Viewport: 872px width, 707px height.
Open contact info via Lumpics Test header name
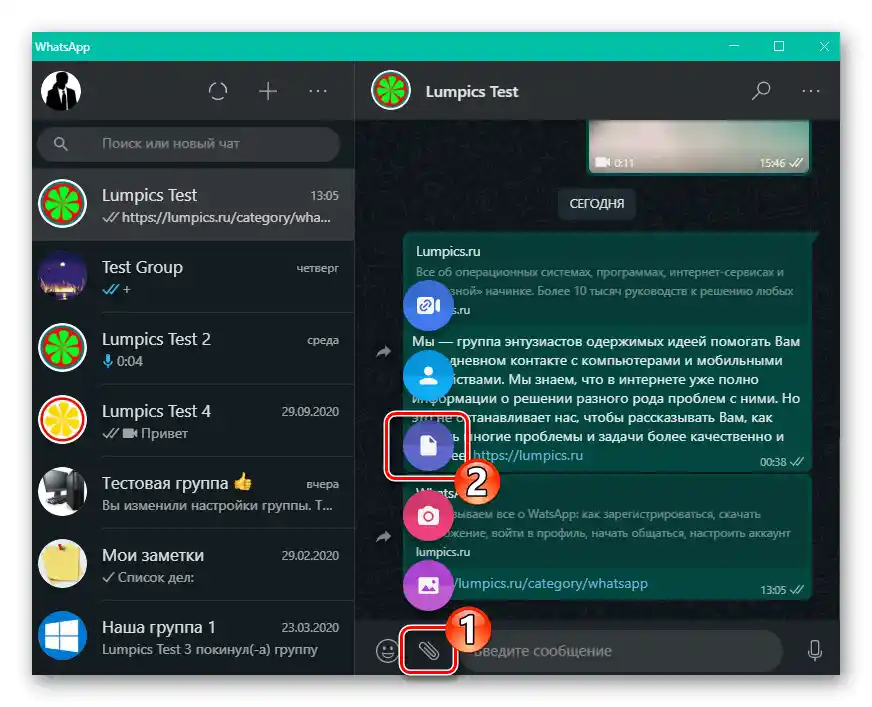(472, 92)
